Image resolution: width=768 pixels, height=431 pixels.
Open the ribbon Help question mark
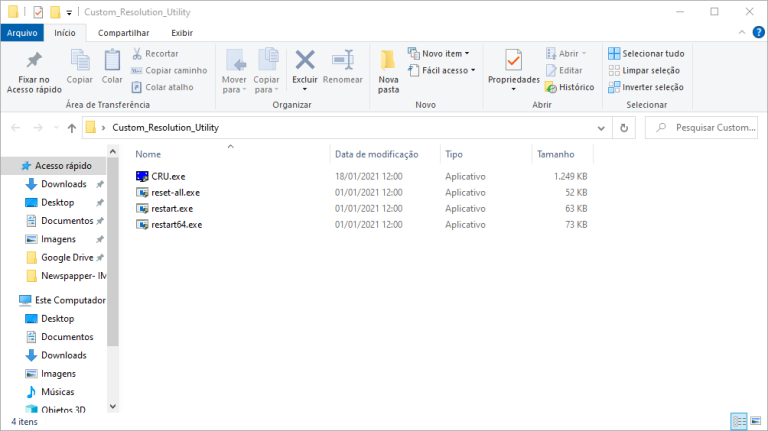click(x=758, y=32)
